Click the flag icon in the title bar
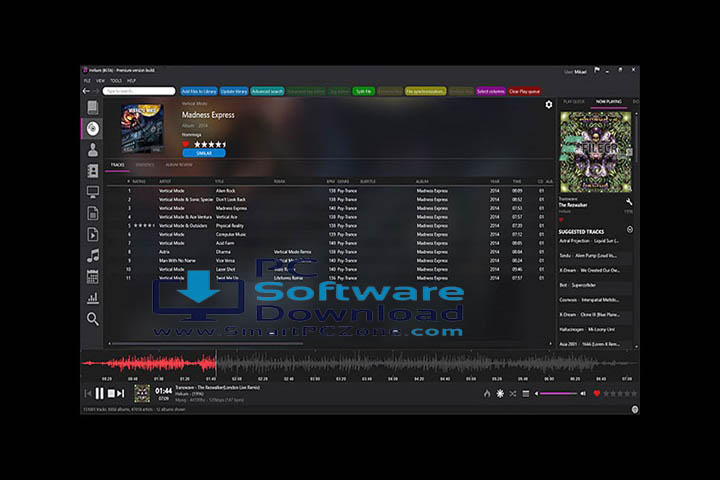 596,70
